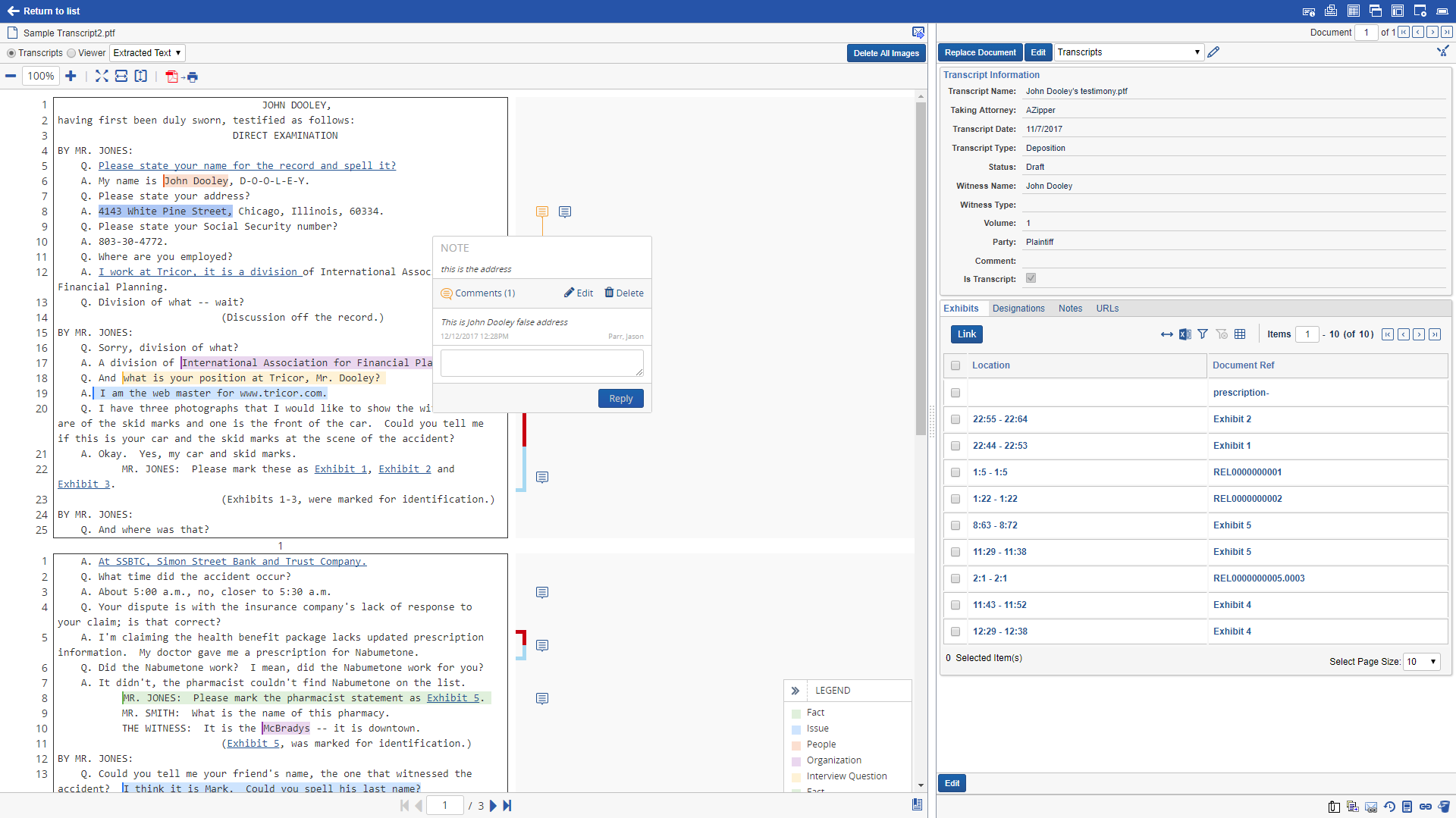
Task: Open the Select Page Size dropdown
Action: (1421, 662)
